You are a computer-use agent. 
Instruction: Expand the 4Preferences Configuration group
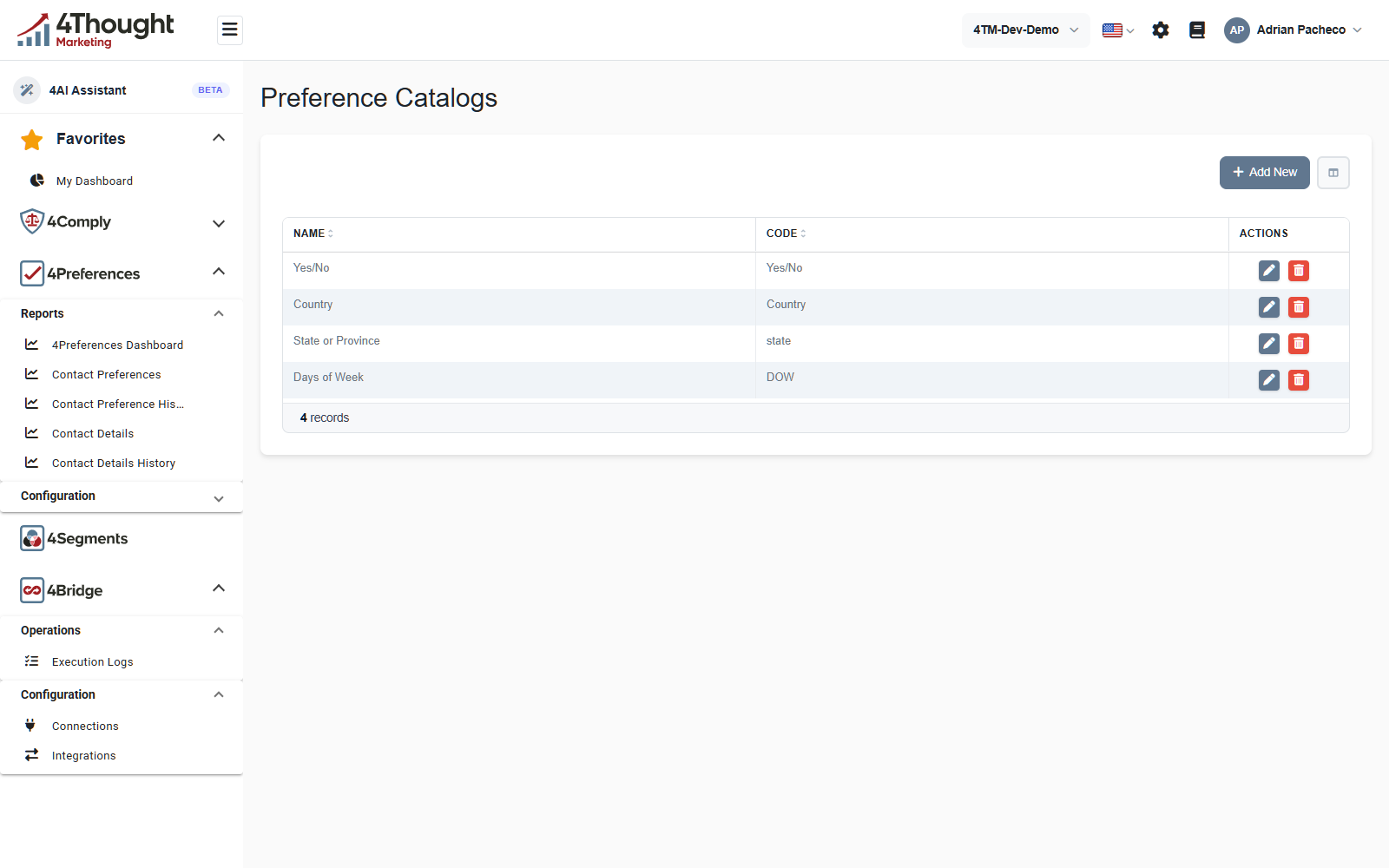pos(219,498)
